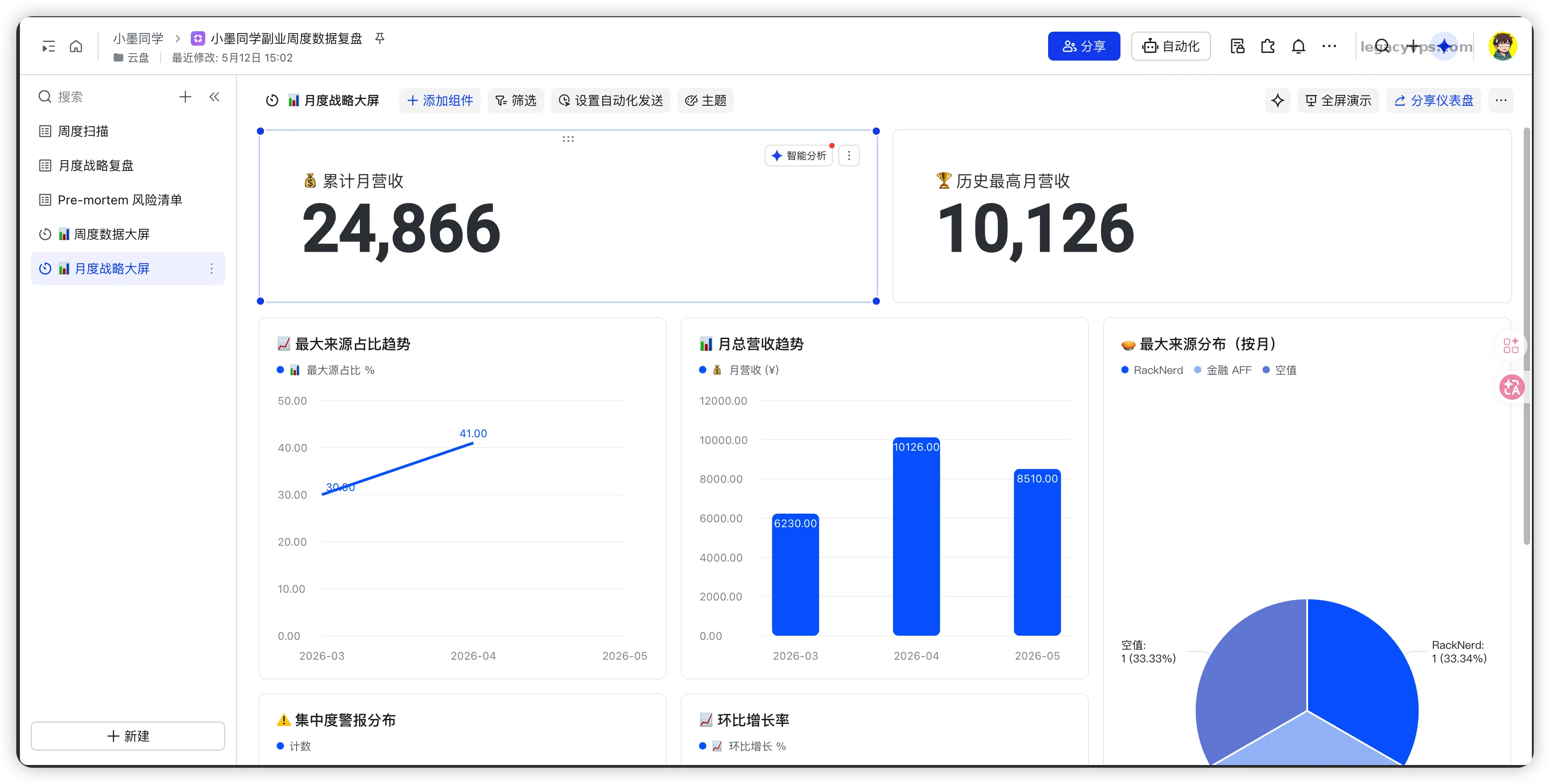
Task: Open notifications bell
Action: (1299, 46)
